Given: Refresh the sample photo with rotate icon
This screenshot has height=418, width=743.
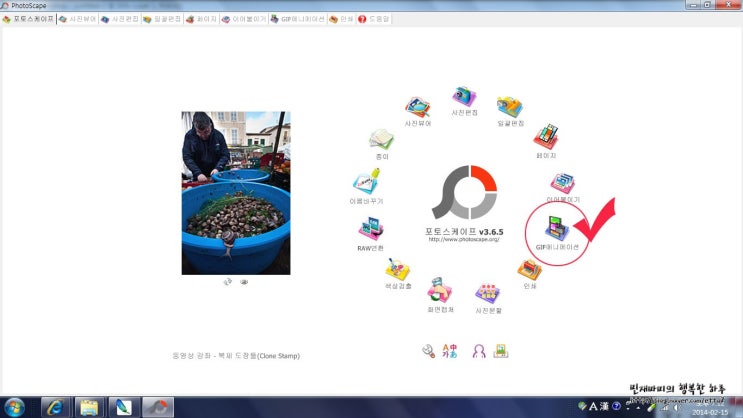Looking at the screenshot, I should 227,282.
